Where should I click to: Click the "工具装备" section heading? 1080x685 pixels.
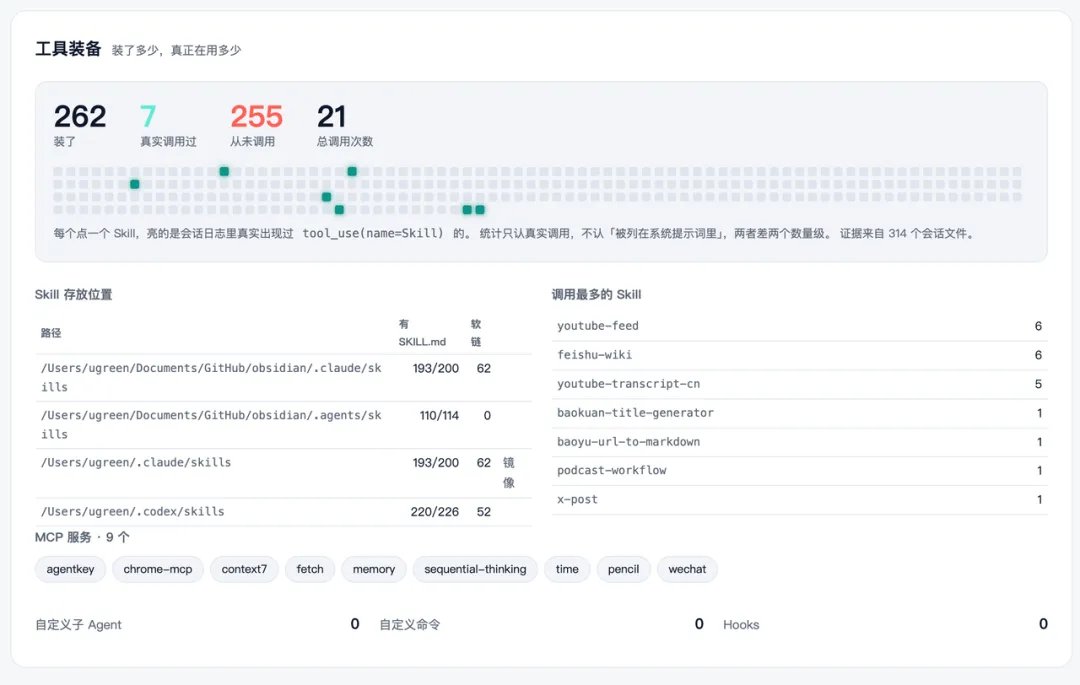point(68,49)
